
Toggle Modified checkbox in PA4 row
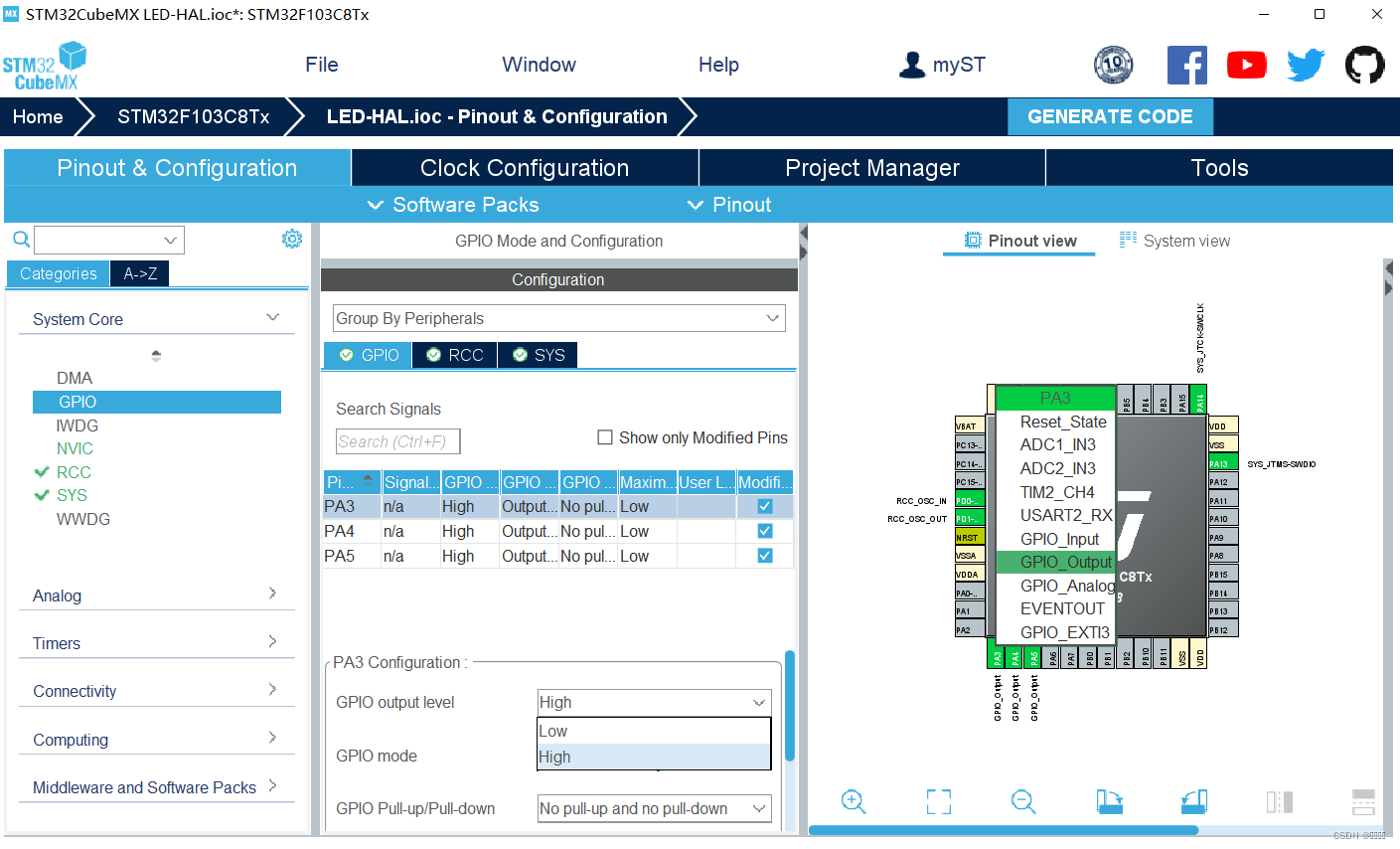tap(765, 531)
